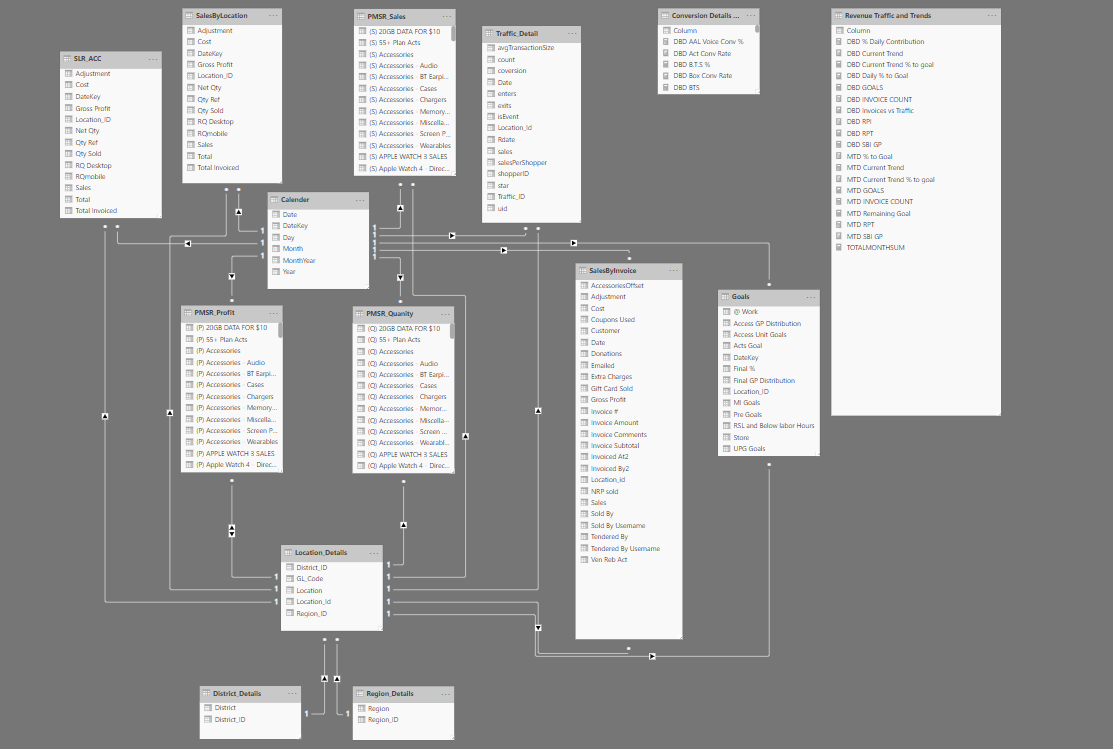Image resolution: width=1113 pixels, height=749 pixels.
Task: Open more options on Traffic_Detail table
Action: coord(572,33)
